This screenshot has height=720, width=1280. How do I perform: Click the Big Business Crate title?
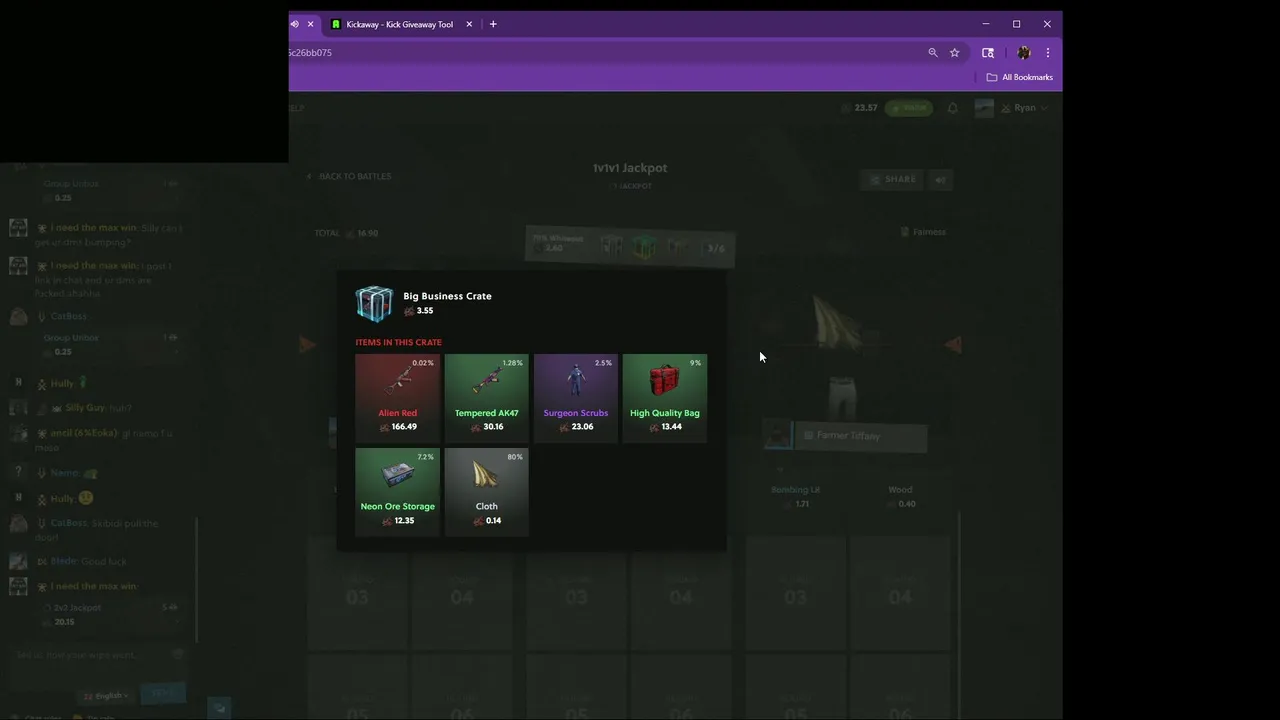click(x=447, y=296)
